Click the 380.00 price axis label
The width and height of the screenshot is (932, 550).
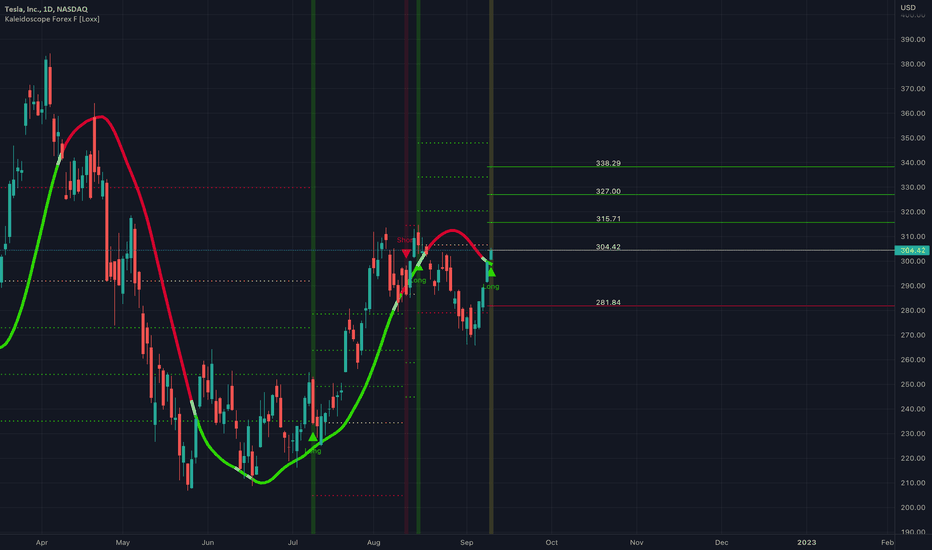tap(913, 64)
